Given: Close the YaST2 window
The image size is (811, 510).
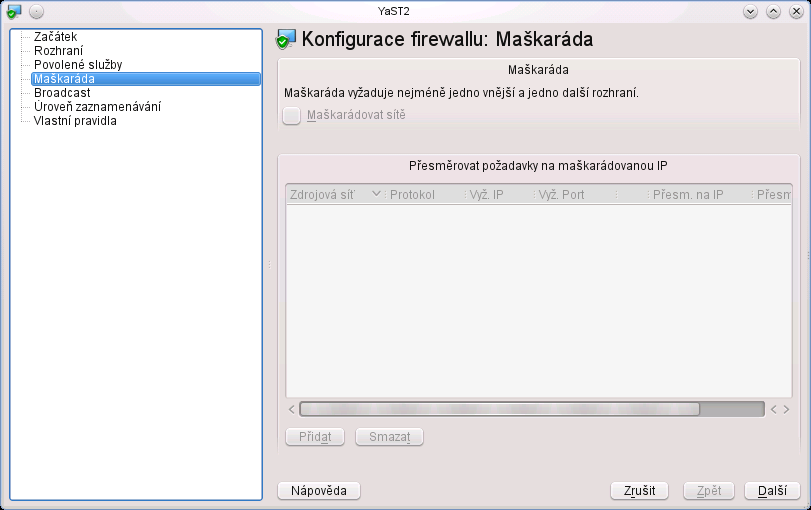Looking at the screenshot, I should click(797, 11).
